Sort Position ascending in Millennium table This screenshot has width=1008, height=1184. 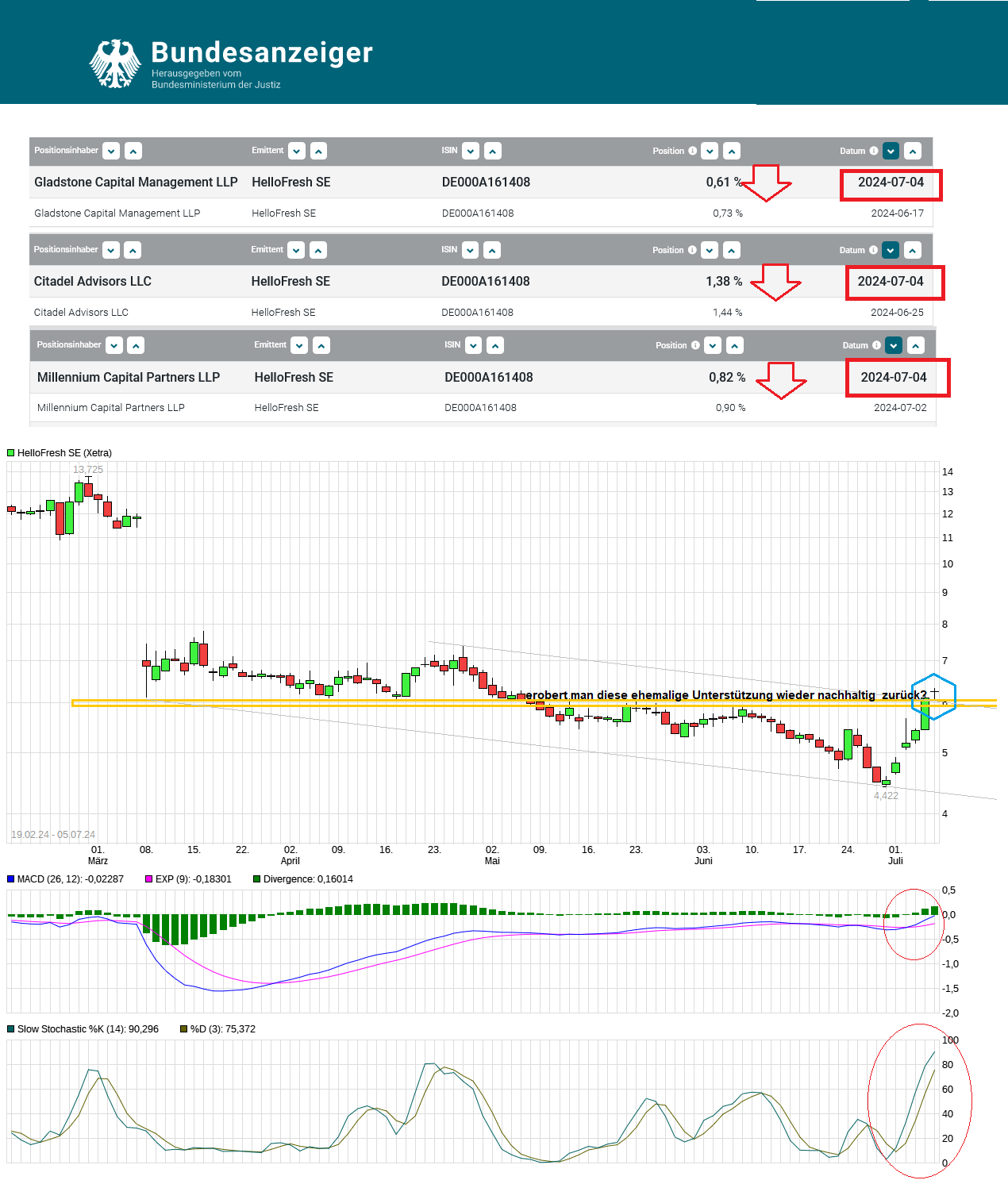(x=735, y=345)
